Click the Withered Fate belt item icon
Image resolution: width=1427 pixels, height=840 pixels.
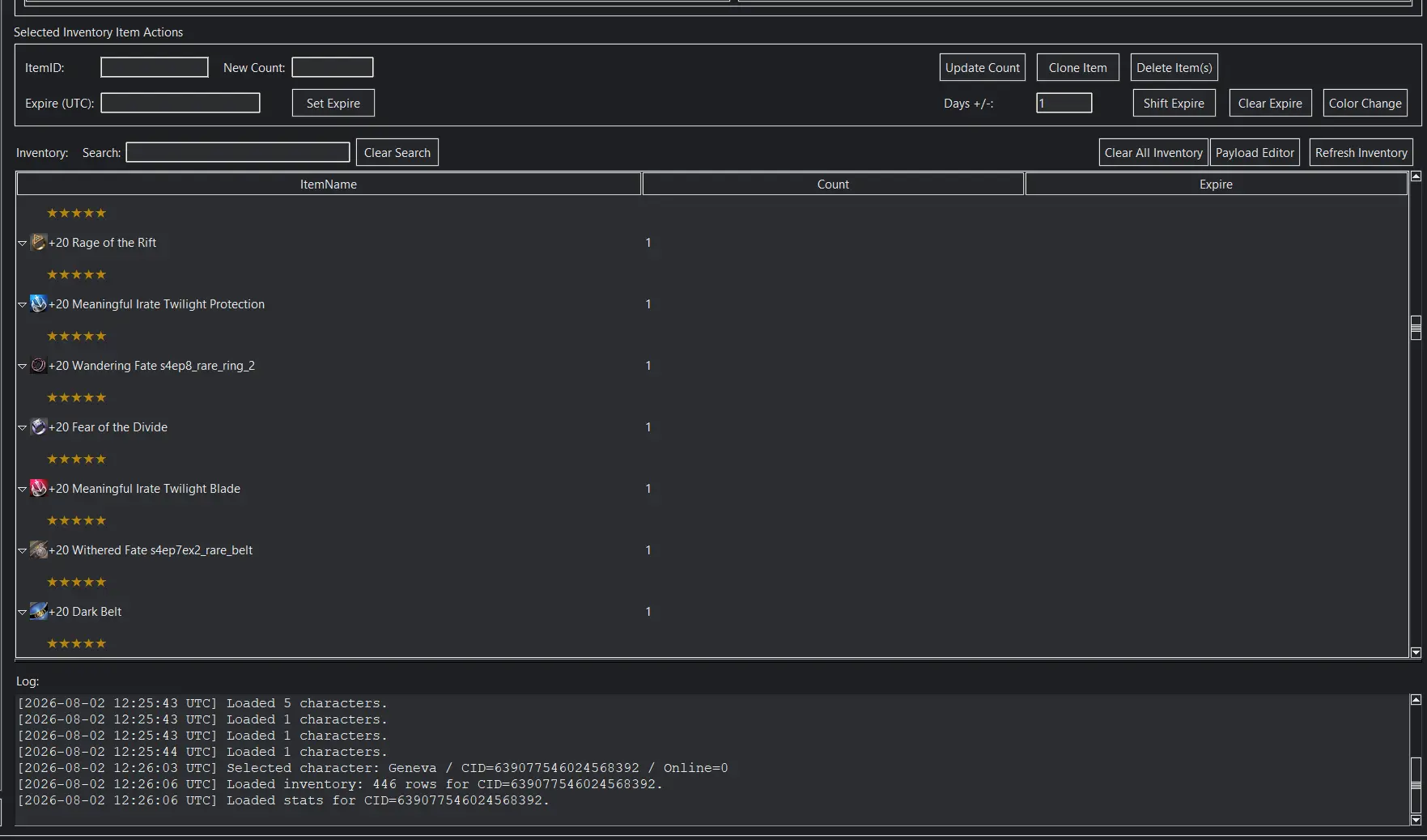pos(38,549)
